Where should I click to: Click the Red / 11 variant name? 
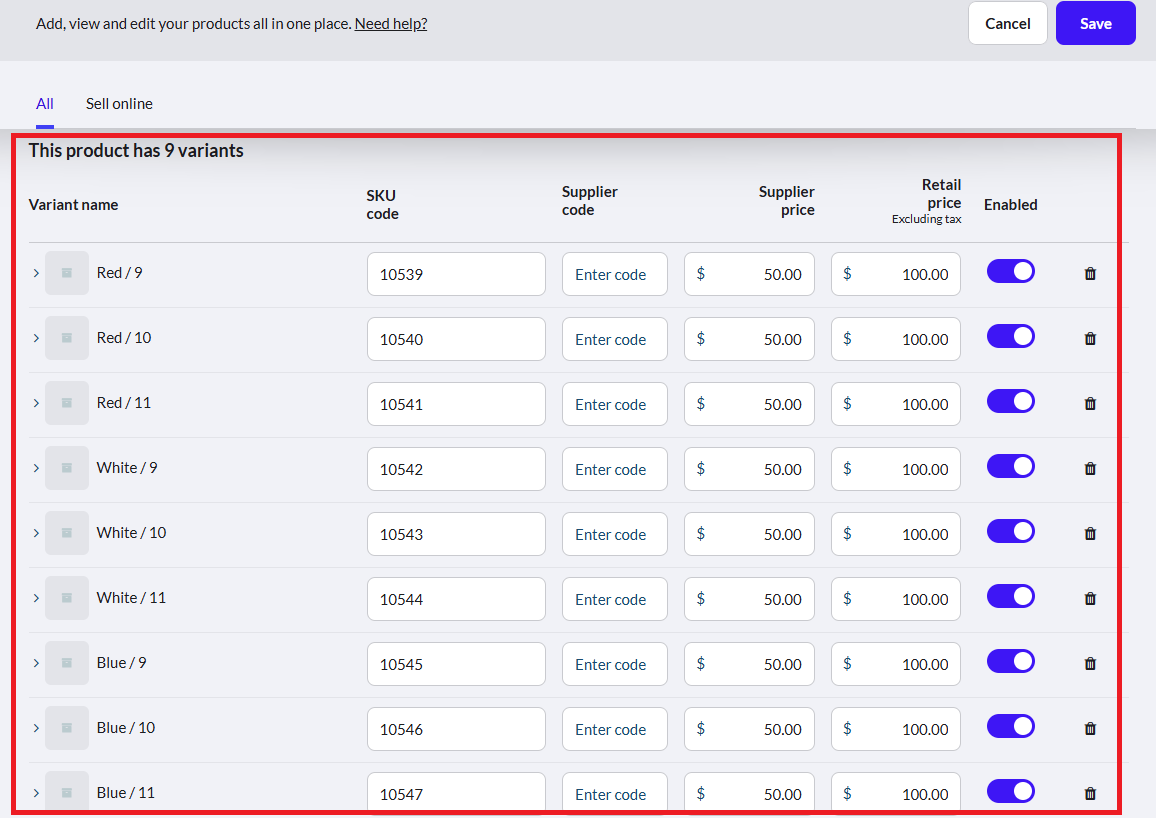[124, 402]
